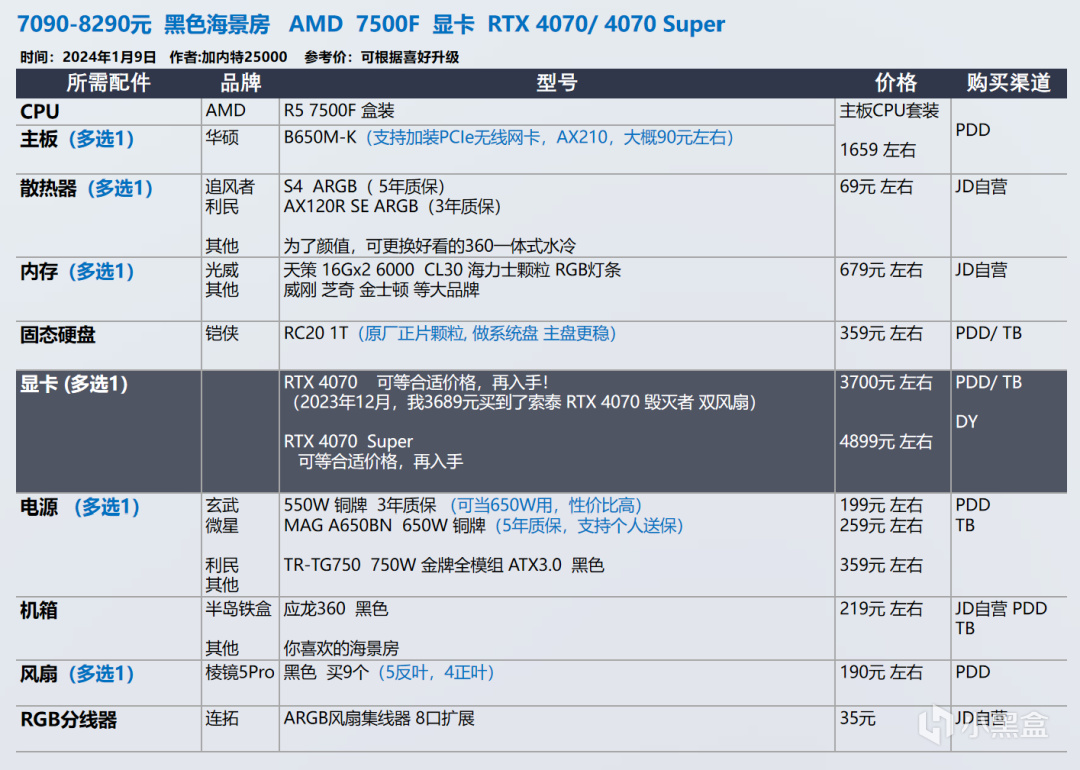Select the '散热器 (多选1)' row label
Viewport: 1080px width, 770px height.
pyautogui.click(x=86, y=189)
